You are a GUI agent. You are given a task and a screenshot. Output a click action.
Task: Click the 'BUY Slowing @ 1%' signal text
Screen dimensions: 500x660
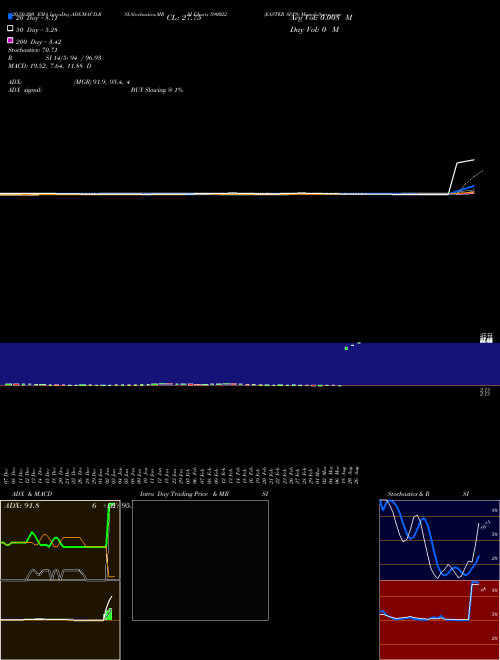coord(157,90)
